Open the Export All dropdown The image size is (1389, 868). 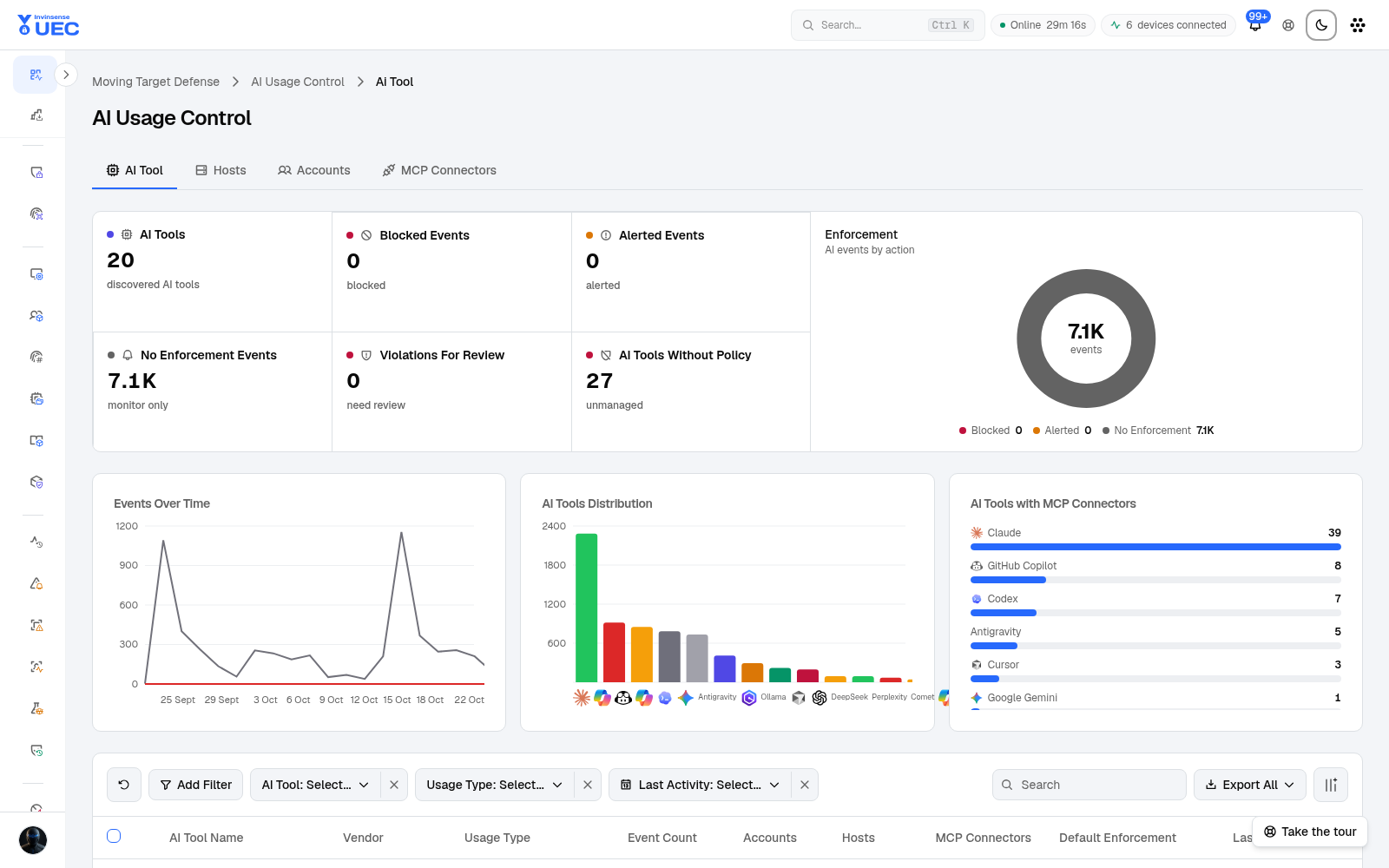(x=1250, y=785)
